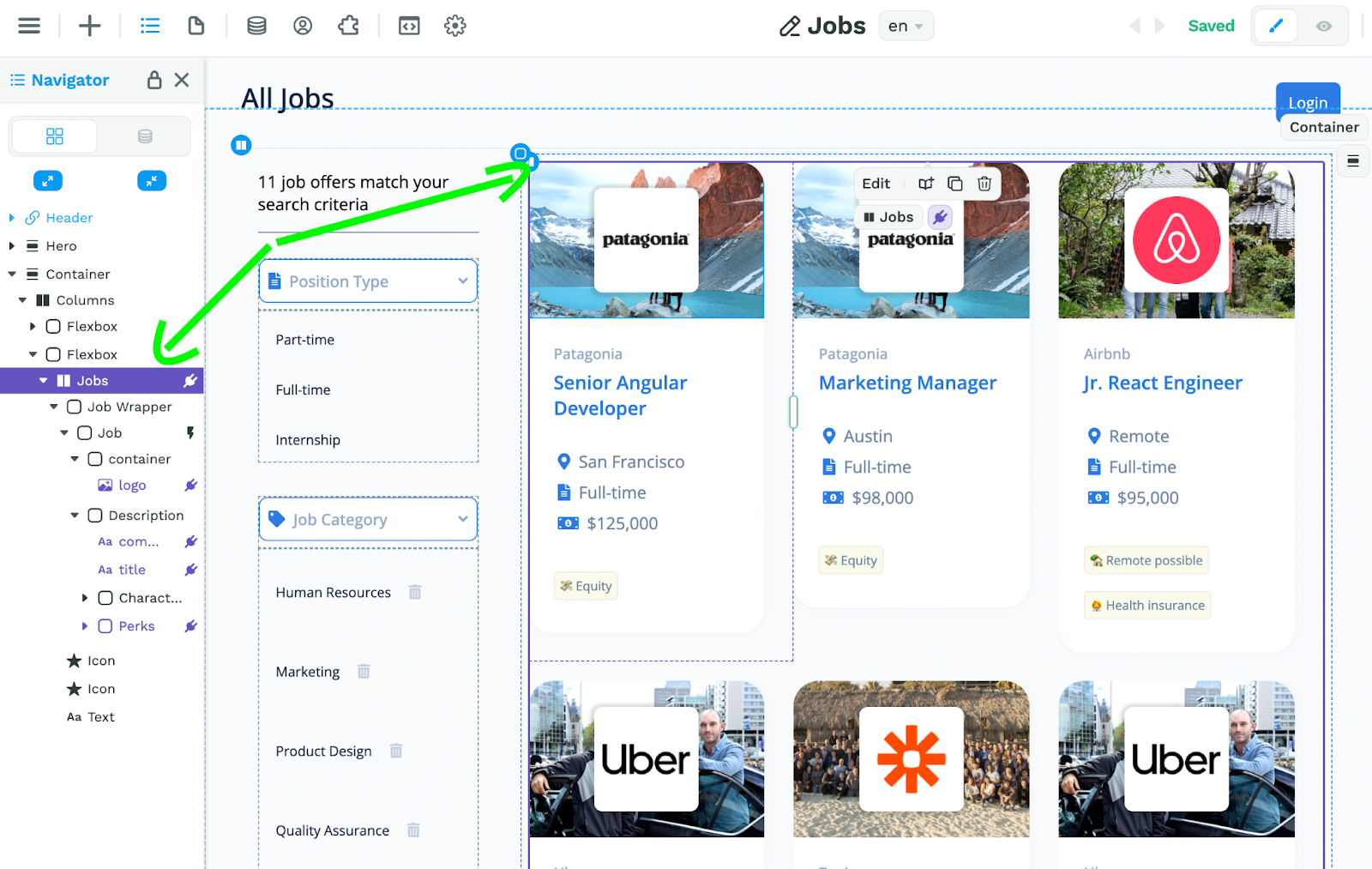Open Senior Angular Developer job link
The width and height of the screenshot is (1372, 869).
click(x=620, y=395)
